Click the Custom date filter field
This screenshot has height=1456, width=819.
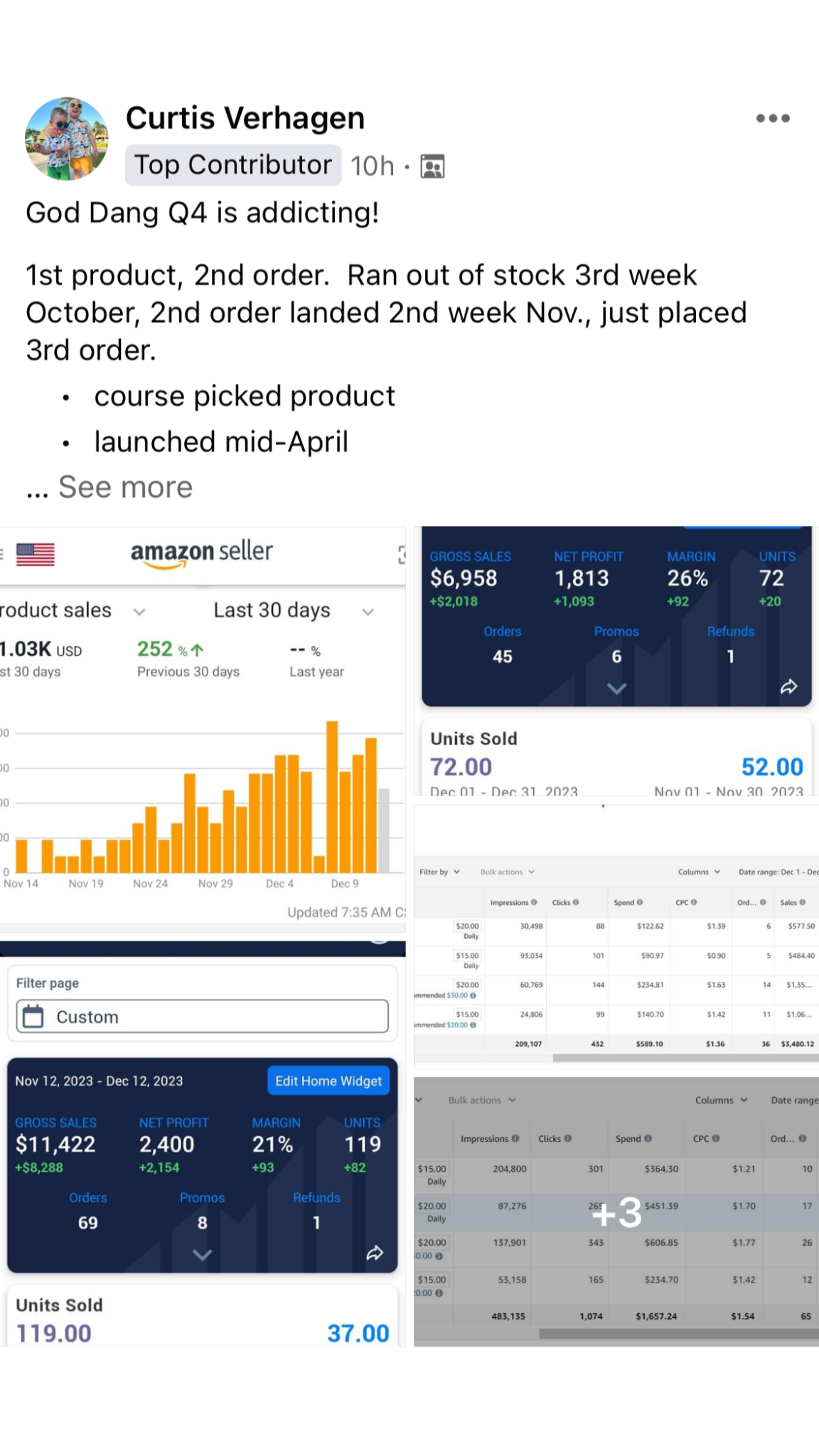click(203, 1017)
